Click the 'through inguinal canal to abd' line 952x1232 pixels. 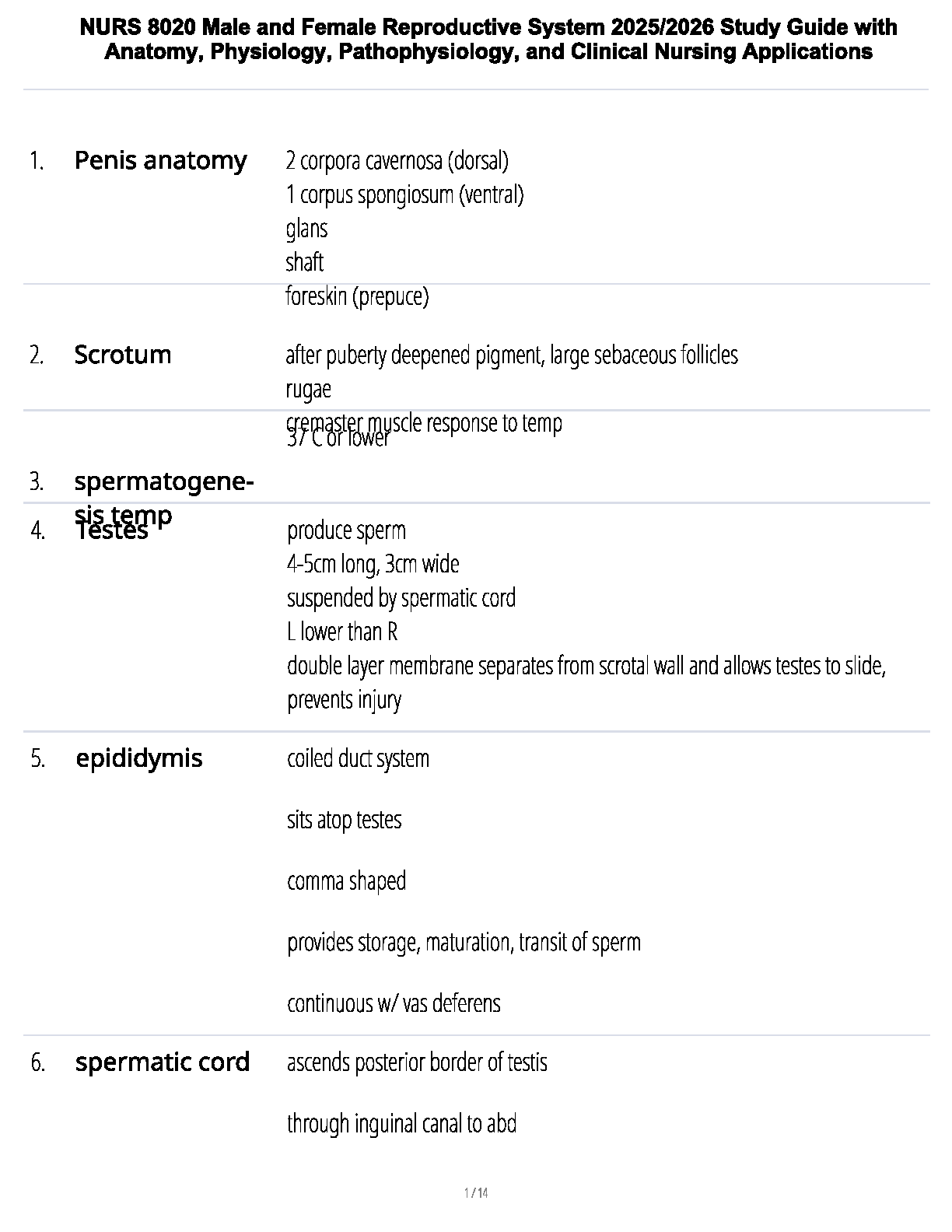tap(401, 1124)
